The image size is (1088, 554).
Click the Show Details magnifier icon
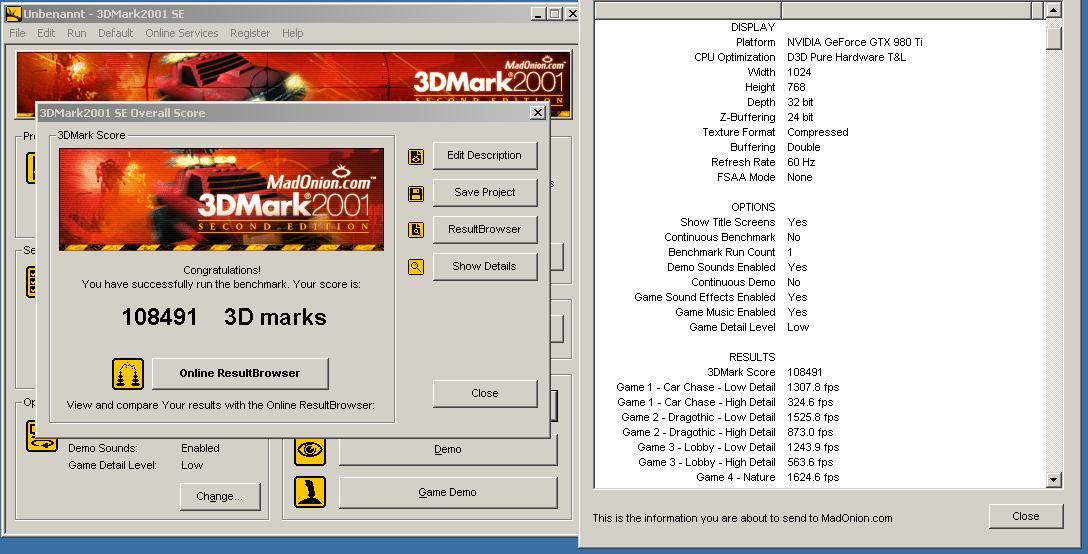[416, 267]
